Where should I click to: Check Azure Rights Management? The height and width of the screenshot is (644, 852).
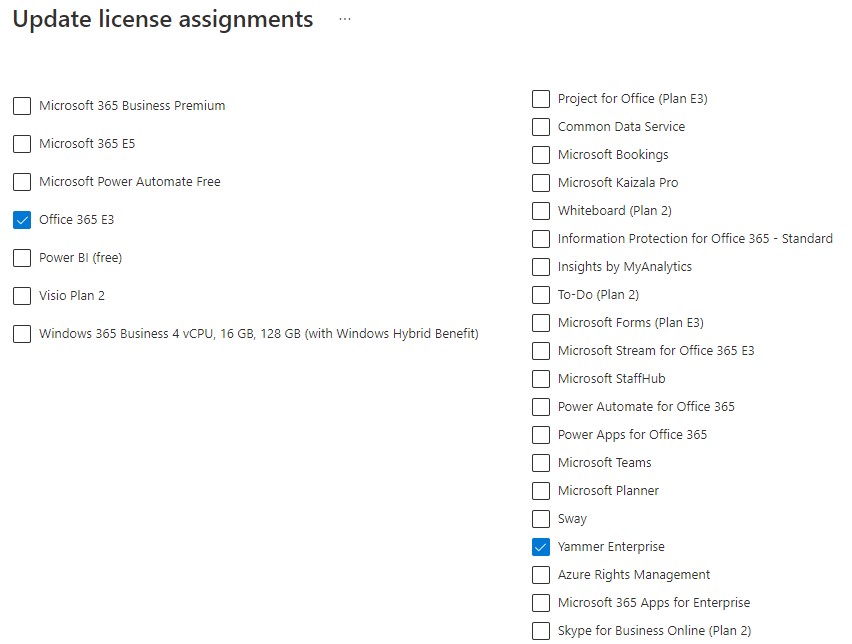tap(540, 574)
